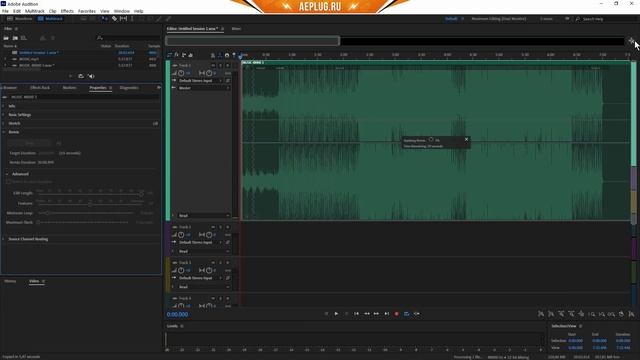The width and height of the screenshot is (640, 360).
Task: Solo Track 1 with the S button
Action: pyautogui.click(x=220, y=65)
